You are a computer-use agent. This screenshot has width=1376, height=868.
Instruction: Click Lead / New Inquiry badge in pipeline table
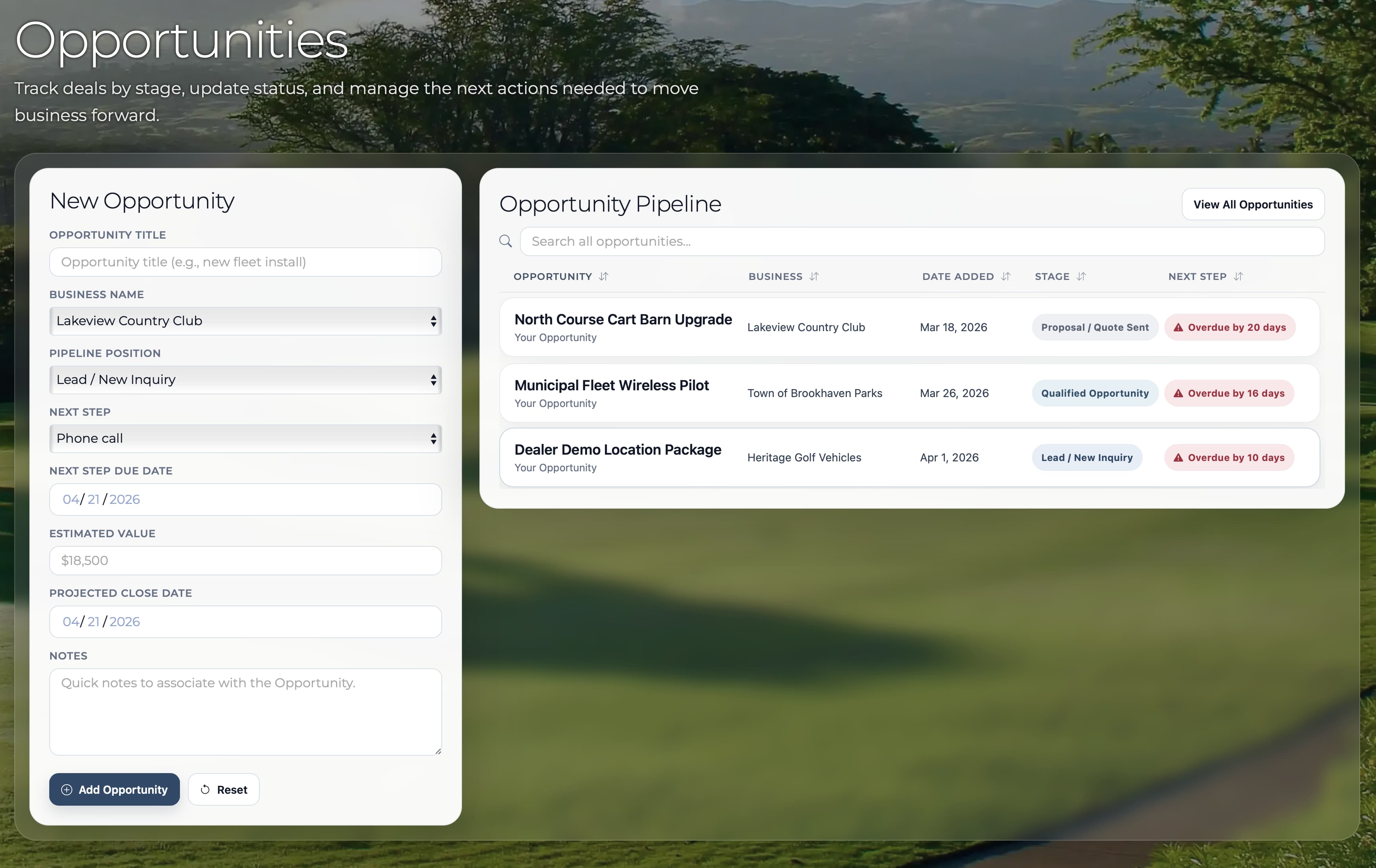1087,457
